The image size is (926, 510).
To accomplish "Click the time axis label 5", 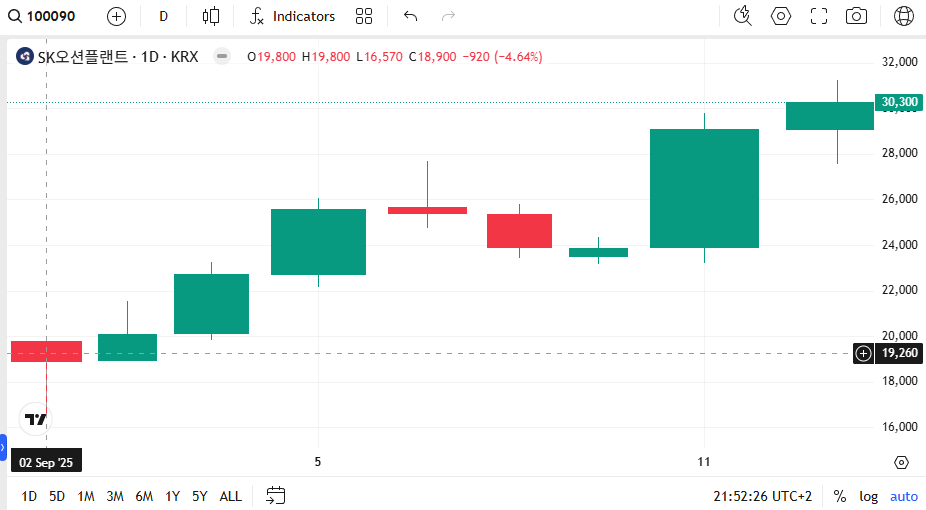I will click(318, 462).
